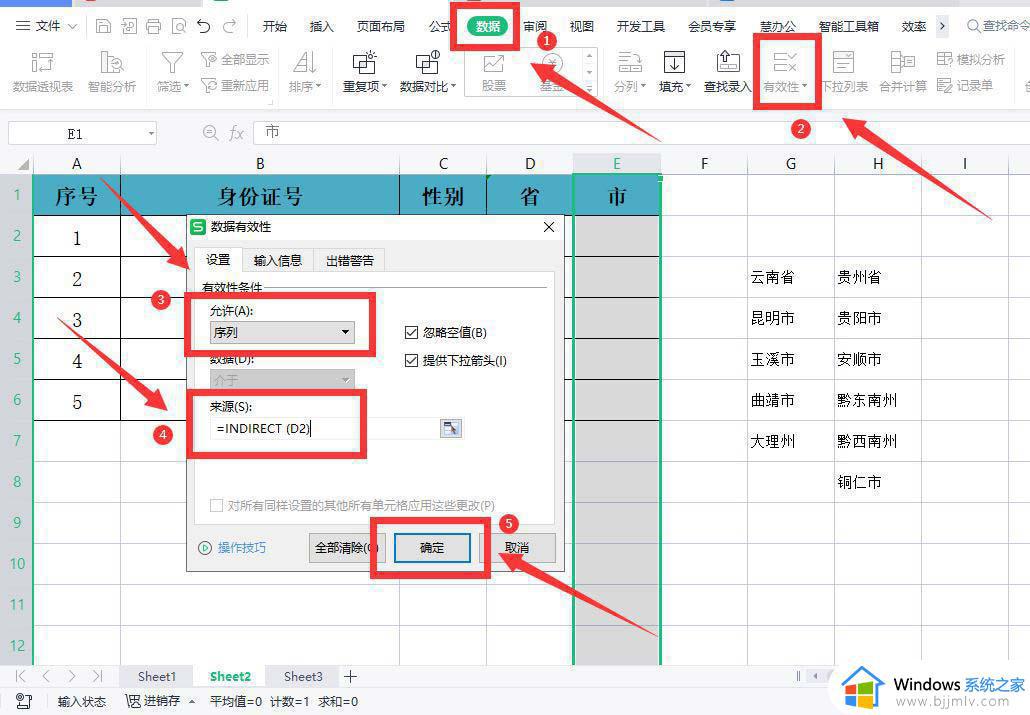Switch to the 页面布局 ribbon tab
Screen dimensions: 1030x715
point(380,26)
